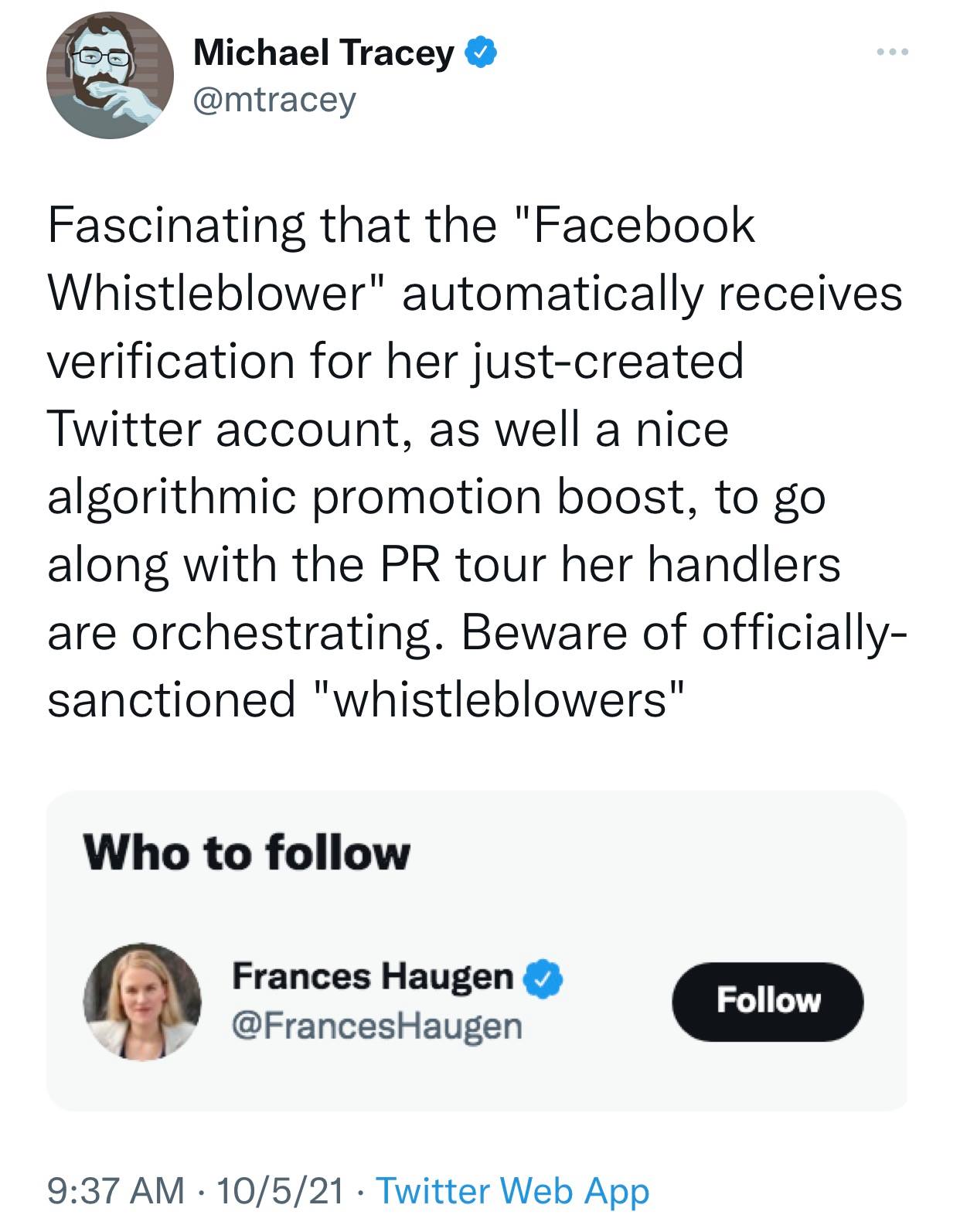Click the Frances Haugen display name
The height and width of the screenshot is (1232, 960).
(x=372, y=977)
